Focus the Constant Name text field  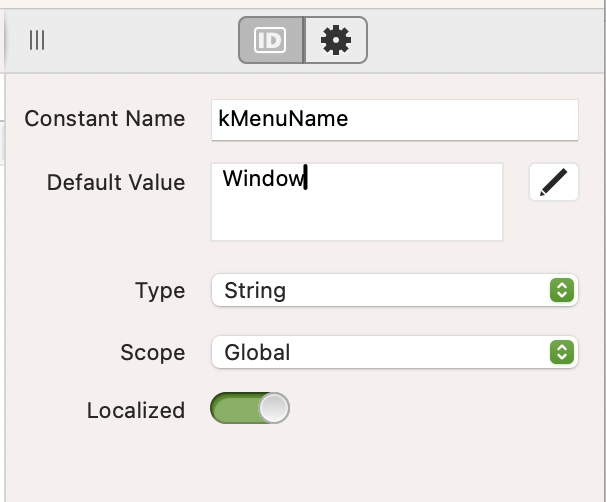395,120
